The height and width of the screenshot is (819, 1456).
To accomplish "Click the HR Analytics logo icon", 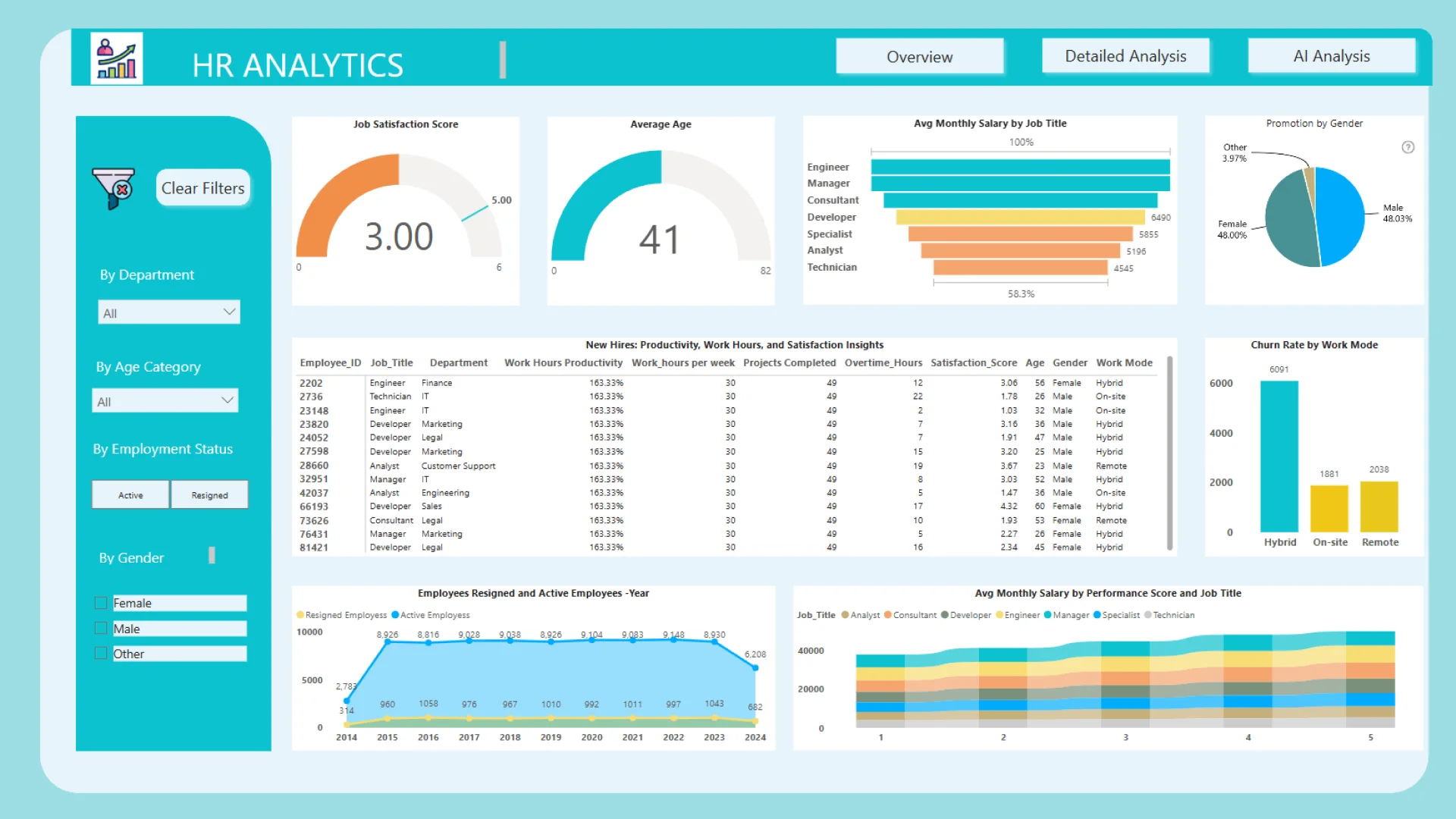I will (x=117, y=58).
